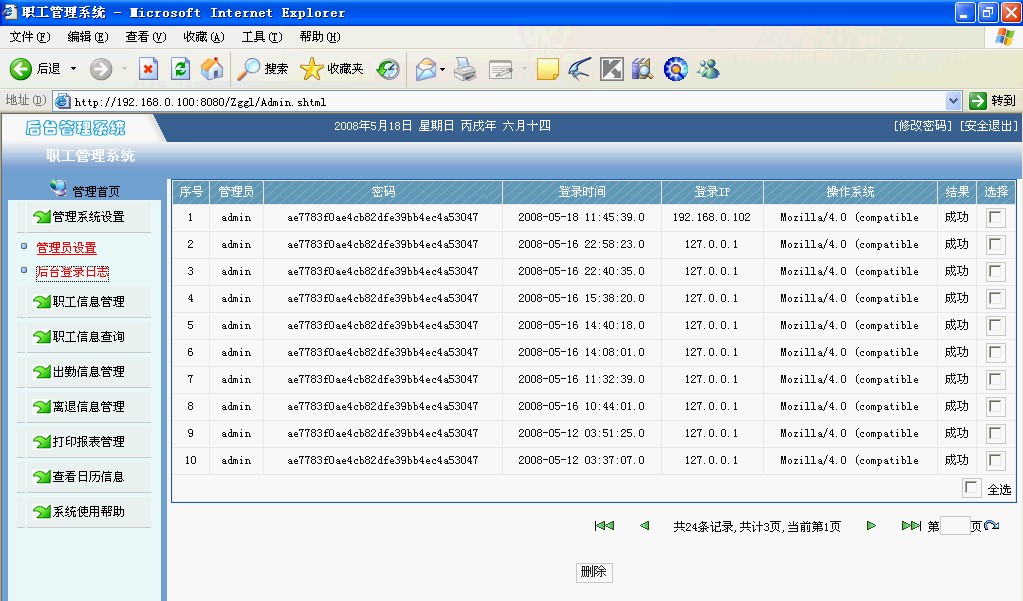Open the 工具(T) menu
This screenshot has height=601, width=1023.
(262, 37)
